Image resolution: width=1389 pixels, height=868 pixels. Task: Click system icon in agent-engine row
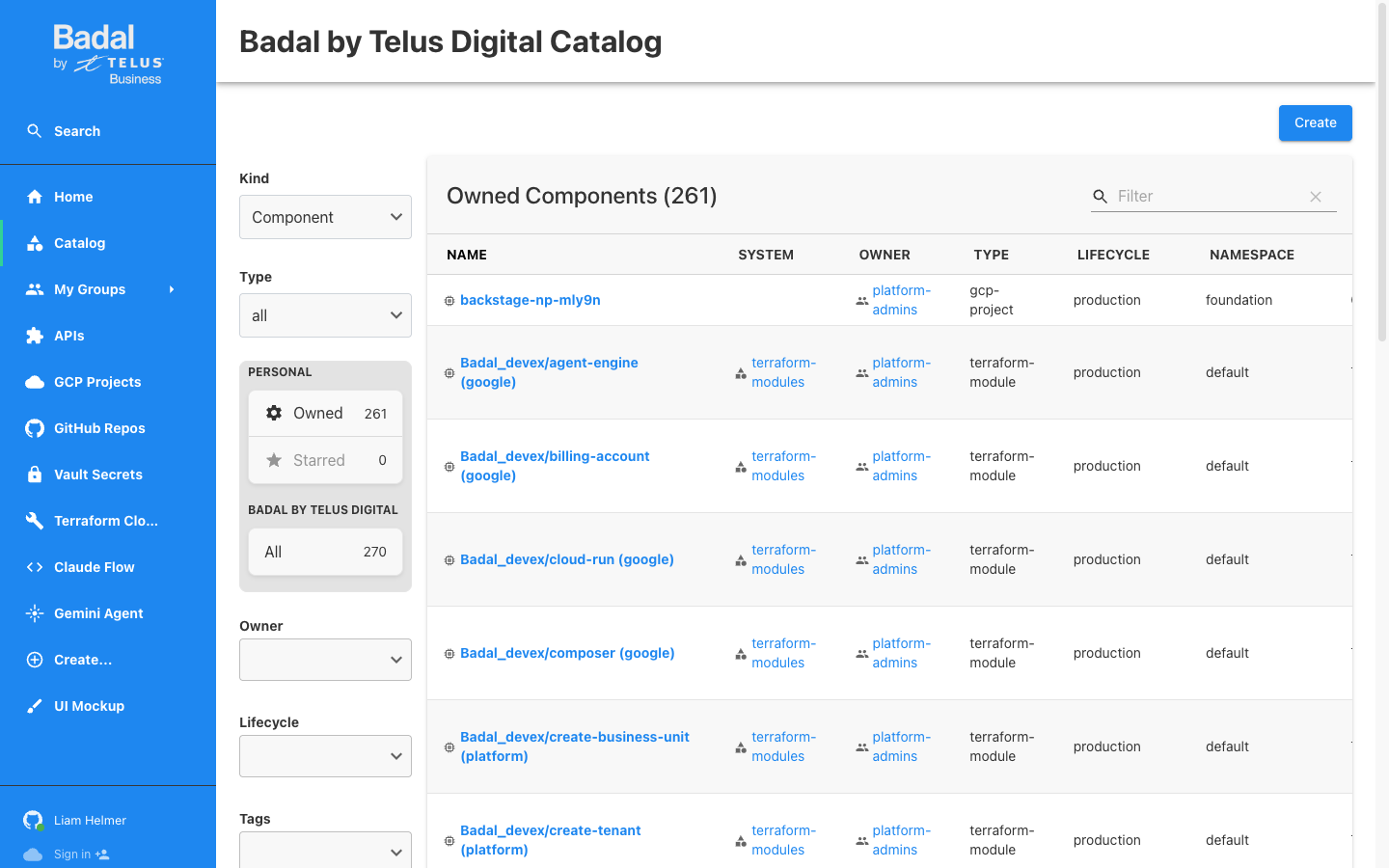[x=741, y=373]
